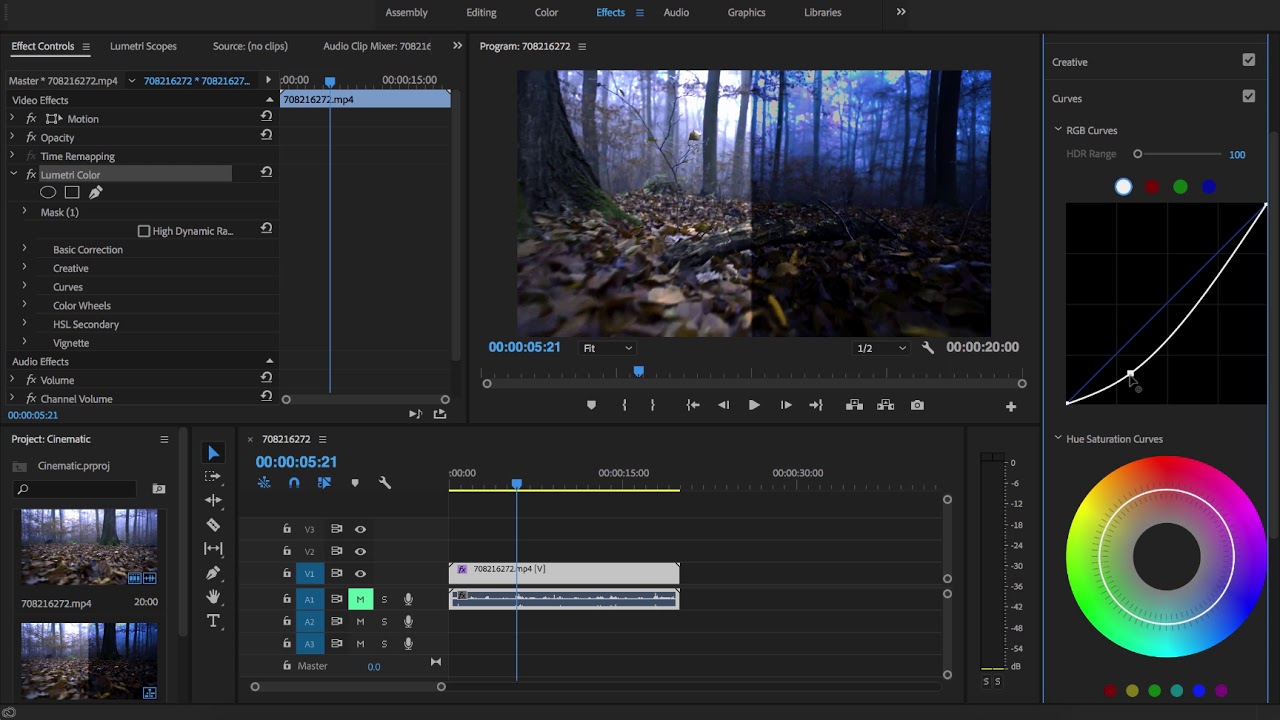Screen dimensions: 1280x720
Task: Select the Selection tool in the toolbar
Action: (213, 453)
